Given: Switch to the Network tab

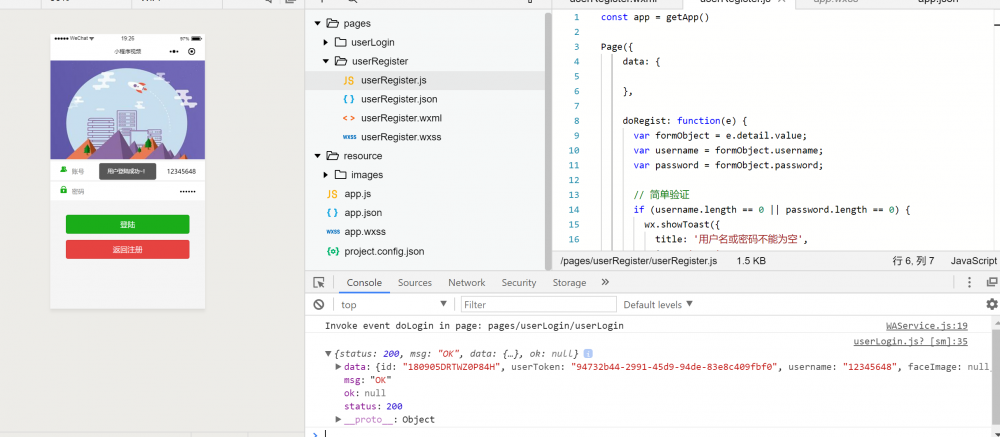Looking at the screenshot, I should point(466,283).
